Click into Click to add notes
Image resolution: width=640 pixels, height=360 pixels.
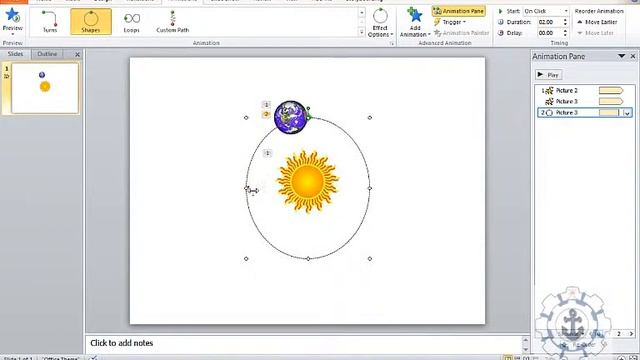click(122, 343)
